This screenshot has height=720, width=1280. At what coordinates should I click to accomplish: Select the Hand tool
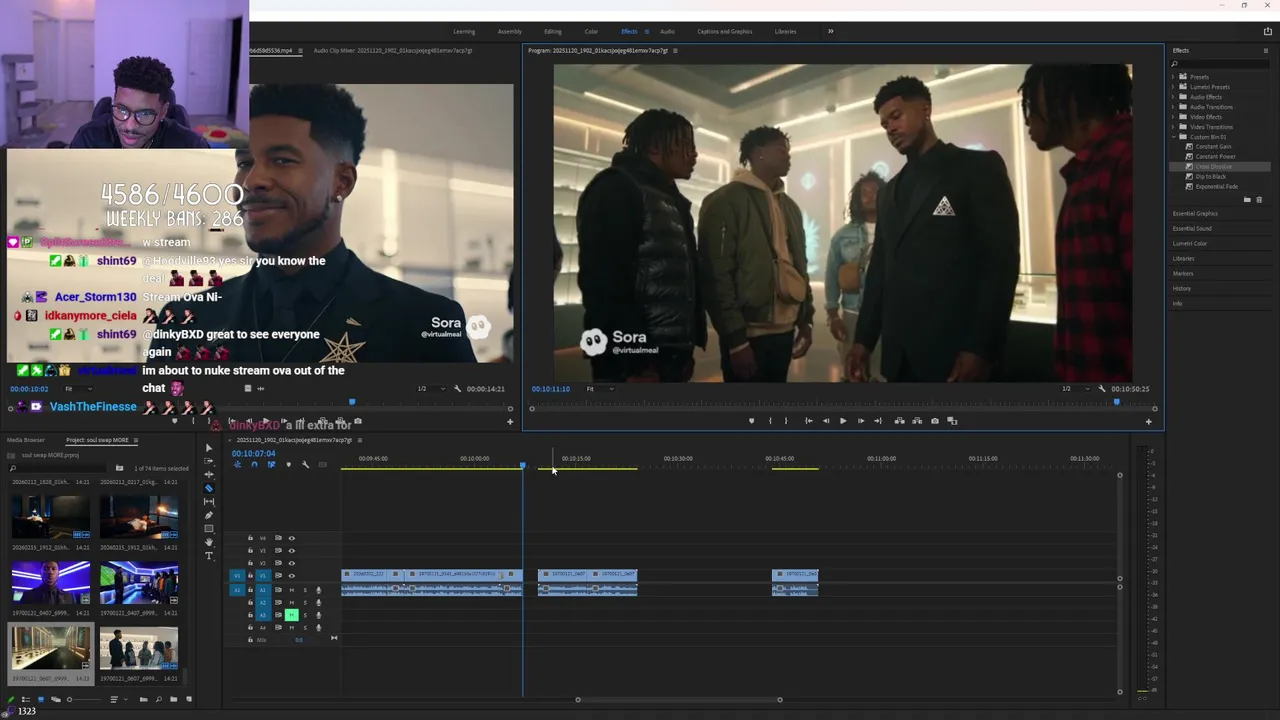209,542
